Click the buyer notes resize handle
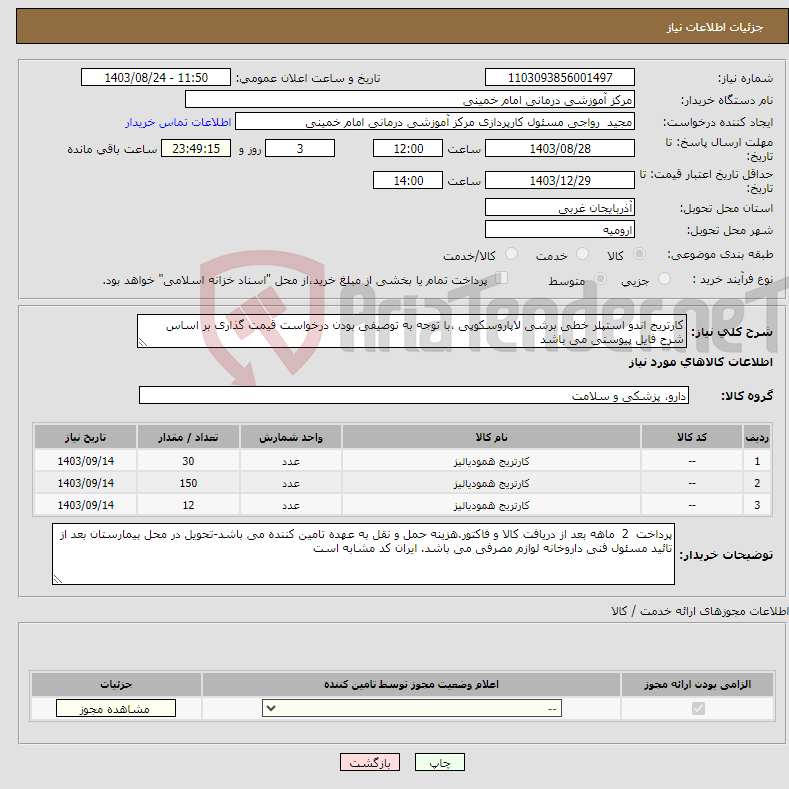 pyautogui.click(x=58, y=579)
